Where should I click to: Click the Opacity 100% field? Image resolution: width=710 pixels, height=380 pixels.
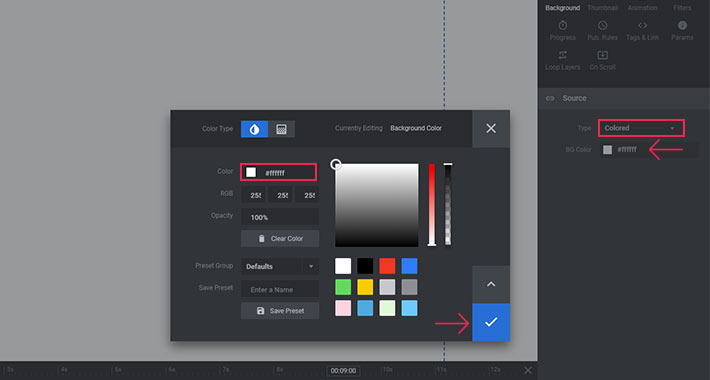click(280, 217)
